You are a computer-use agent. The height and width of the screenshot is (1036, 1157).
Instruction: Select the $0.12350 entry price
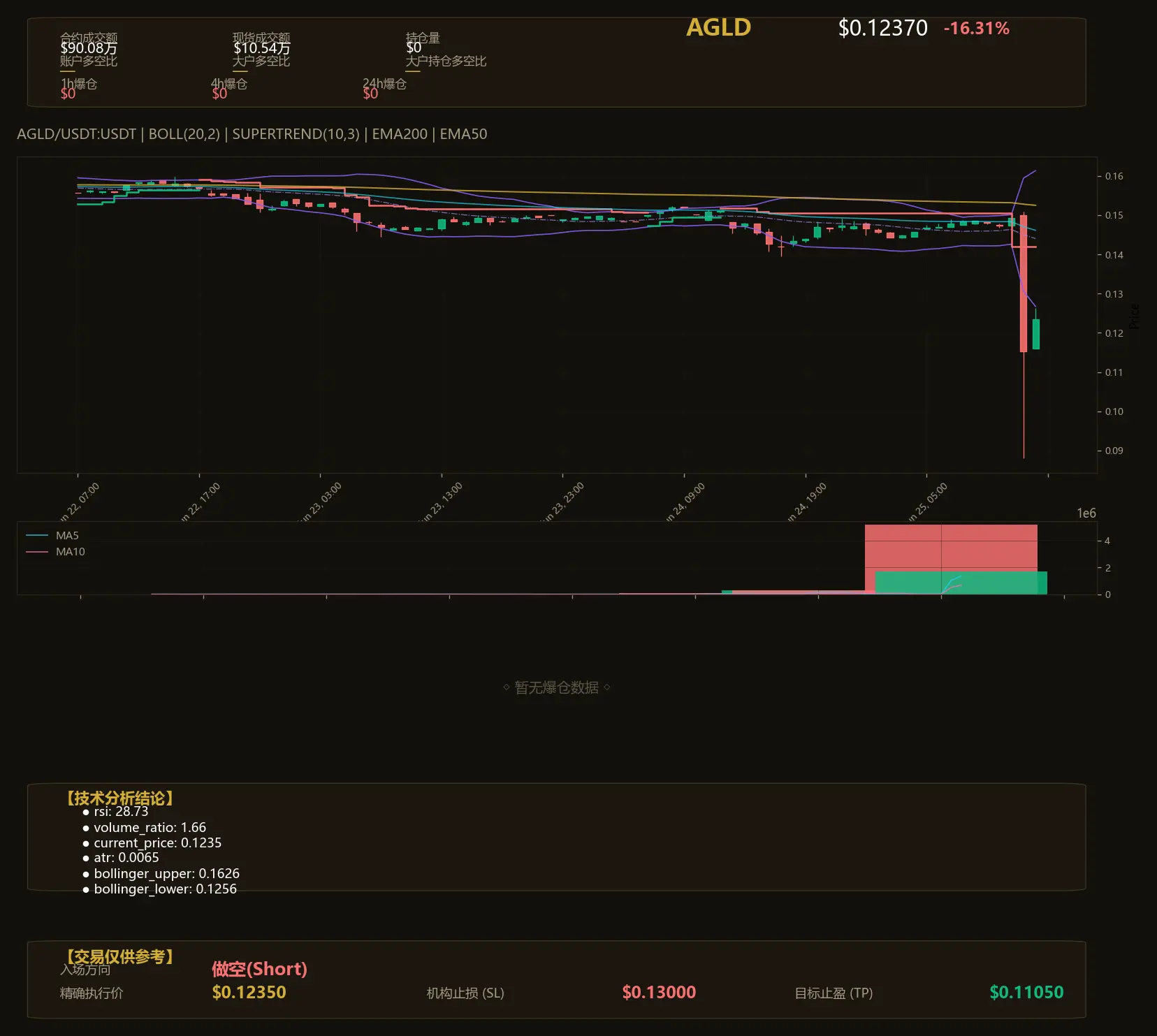[x=249, y=992]
